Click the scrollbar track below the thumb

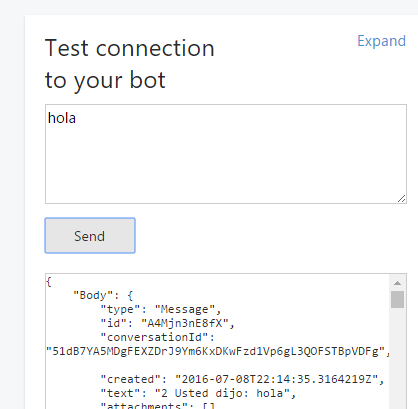pos(397,358)
